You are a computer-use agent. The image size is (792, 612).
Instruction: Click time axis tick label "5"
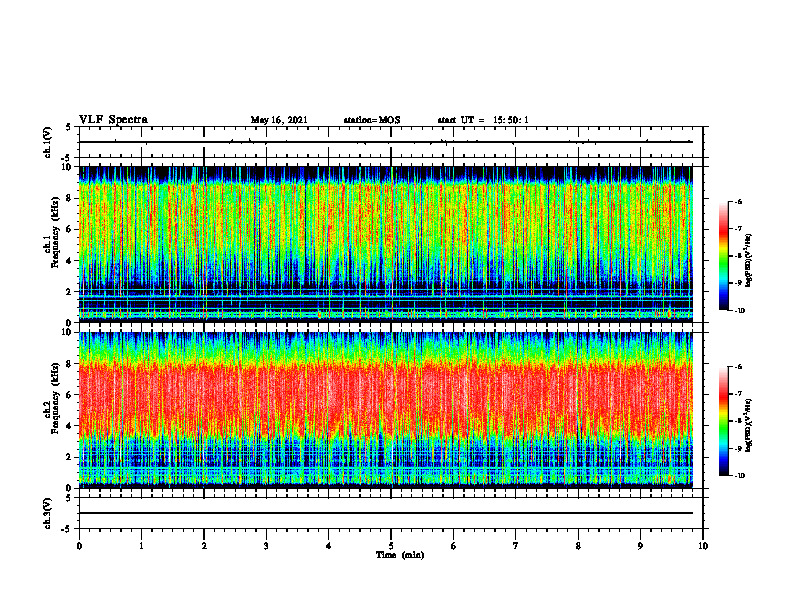391,546
